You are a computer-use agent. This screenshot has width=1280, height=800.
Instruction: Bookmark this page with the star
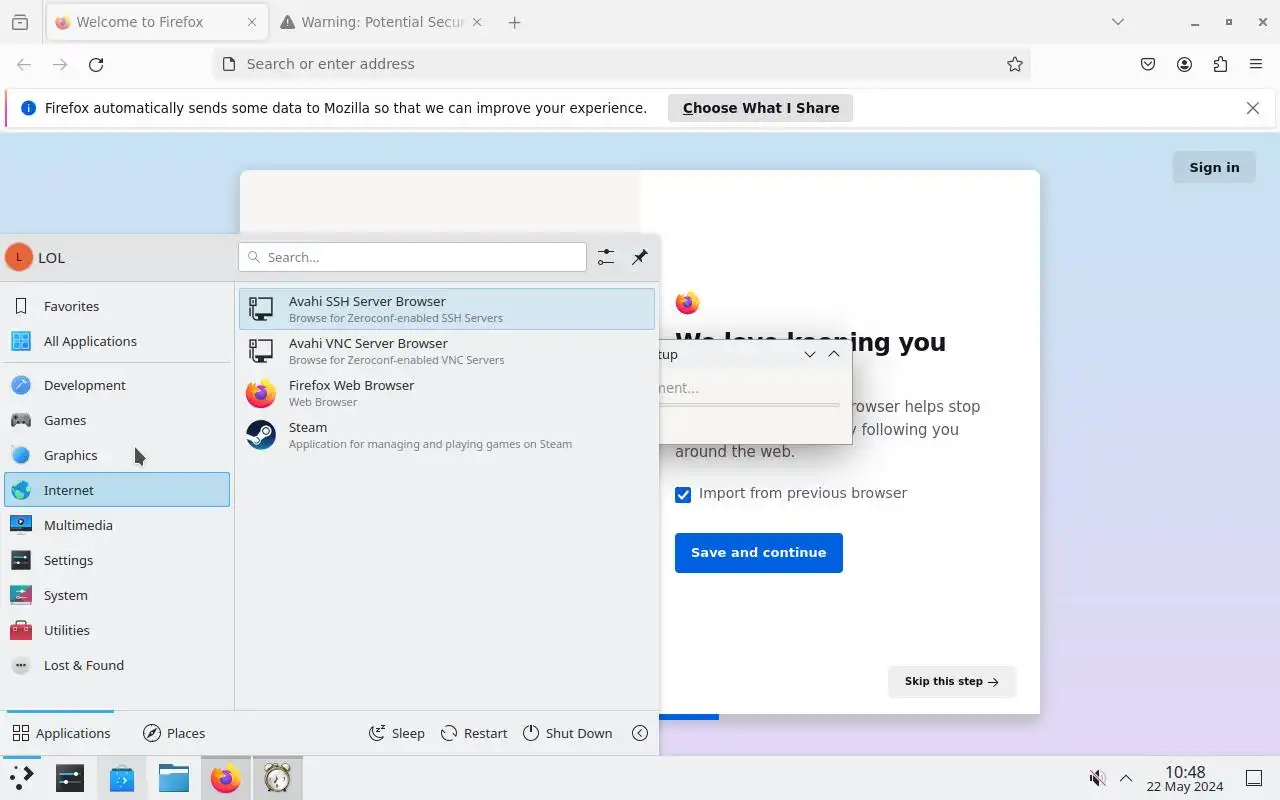1015,64
